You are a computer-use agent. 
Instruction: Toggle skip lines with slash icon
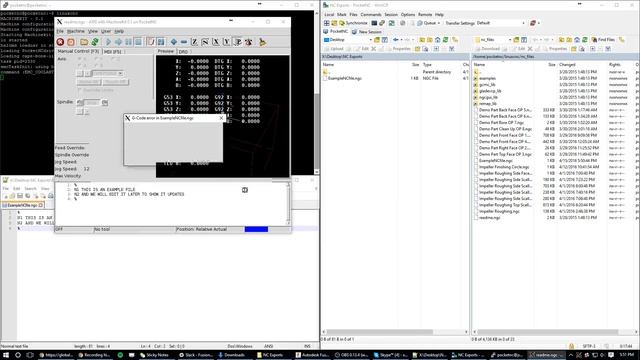click(151, 42)
